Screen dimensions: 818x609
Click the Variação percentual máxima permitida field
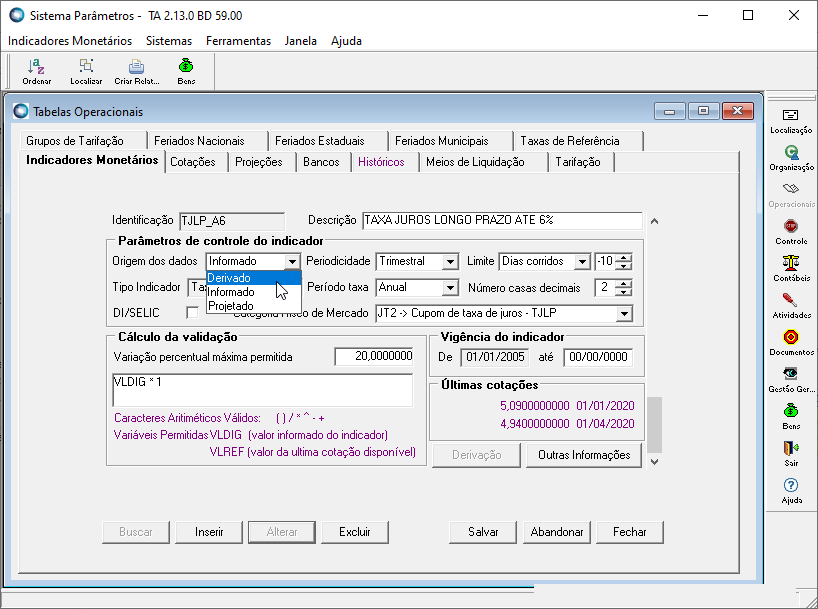pos(374,356)
